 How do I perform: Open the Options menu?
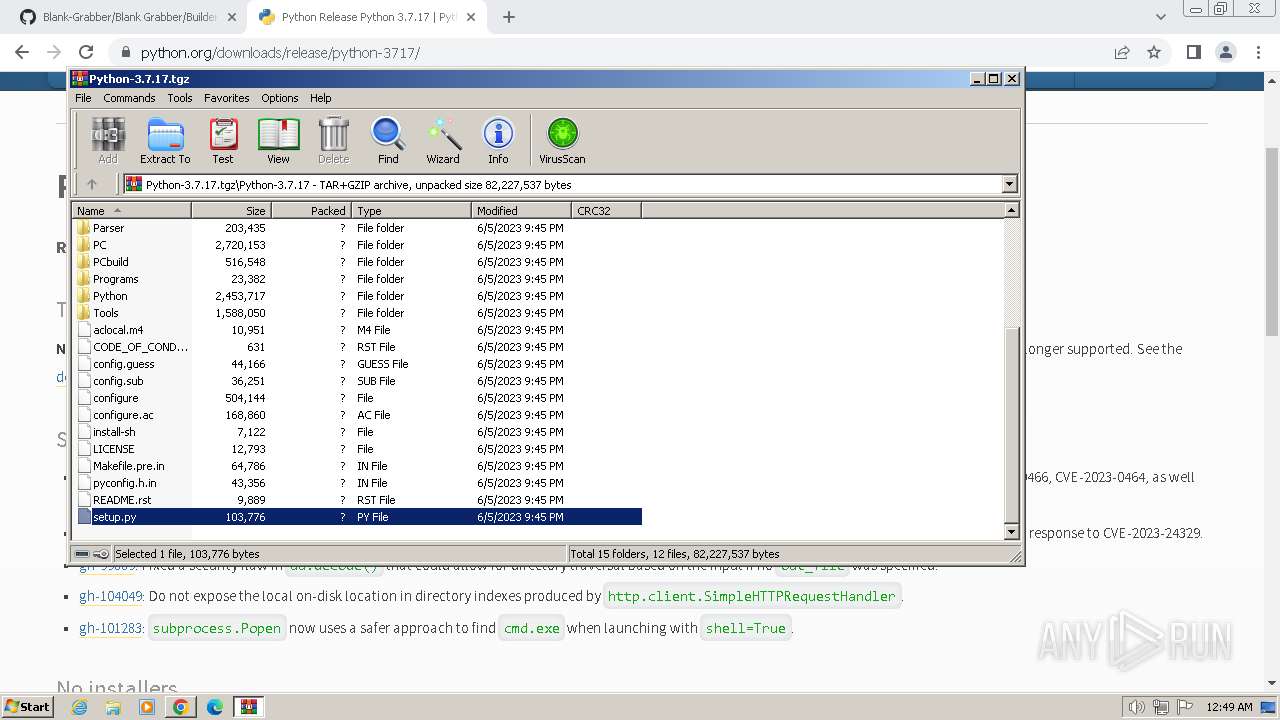(x=280, y=98)
